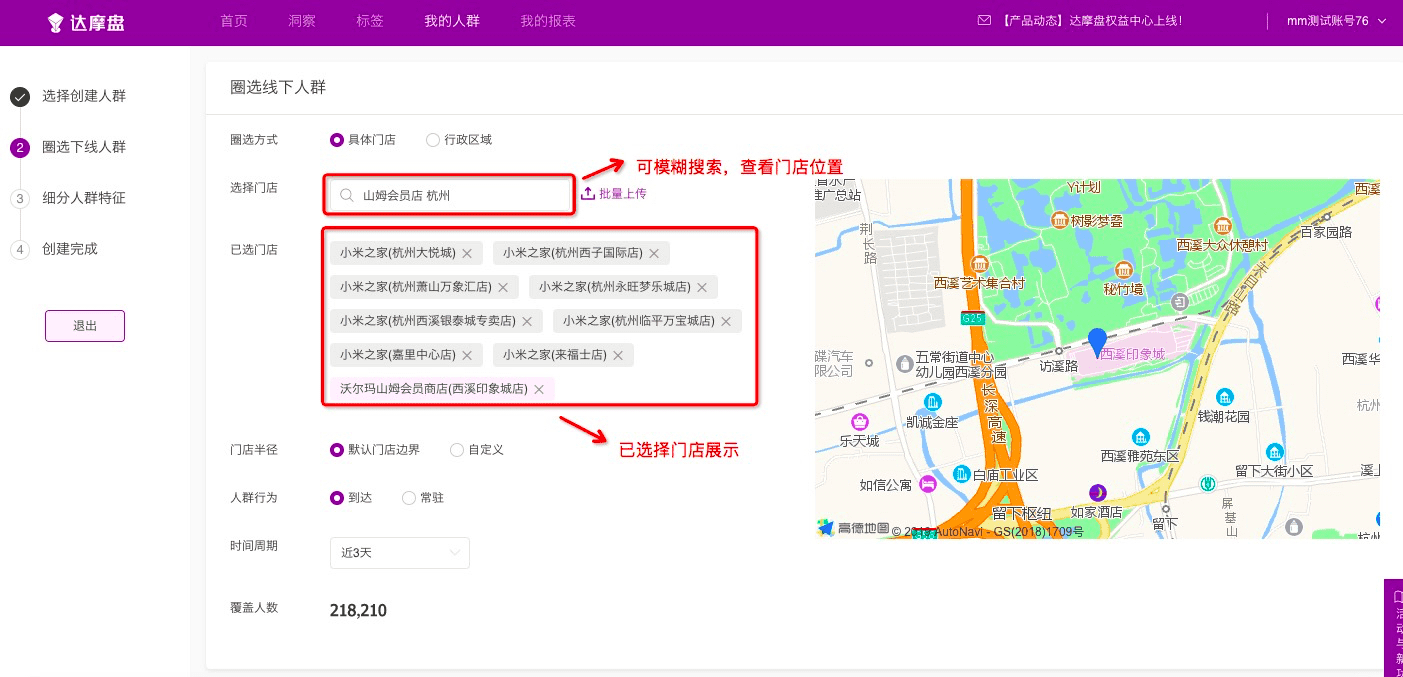Remove 小米之家(杭州临平万宝城店) tag
This screenshot has width=1403, height=677.
726,322
